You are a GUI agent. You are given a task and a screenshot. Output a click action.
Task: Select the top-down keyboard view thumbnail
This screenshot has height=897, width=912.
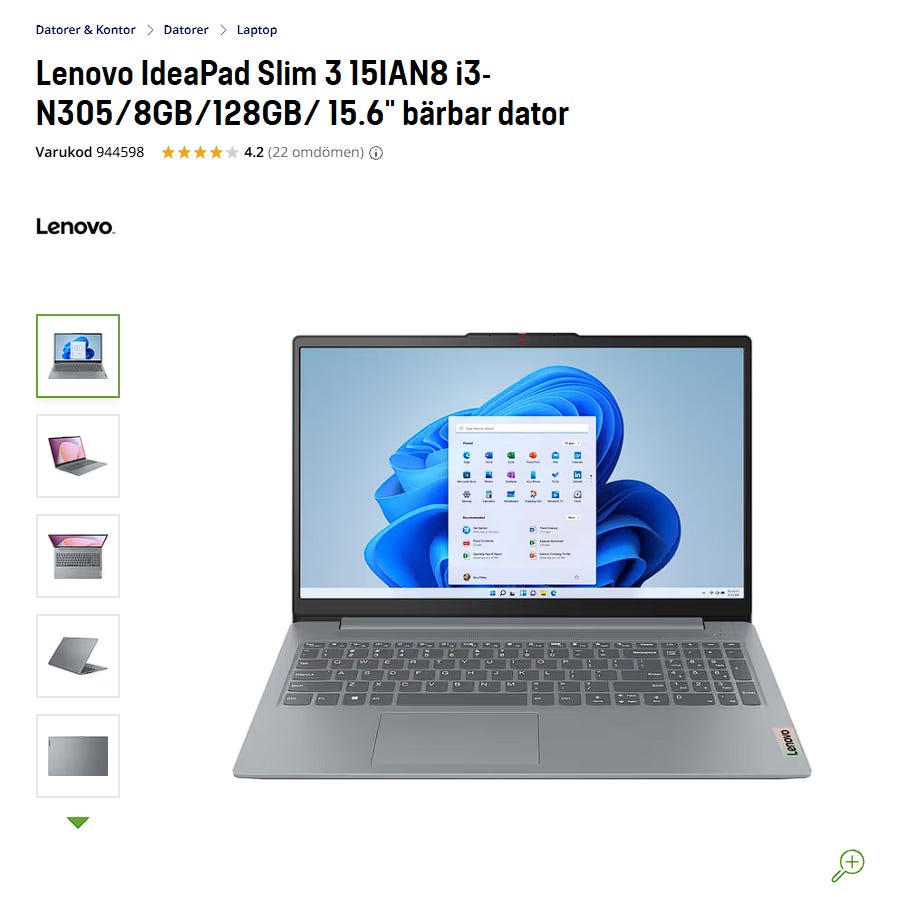click(78, 556)
